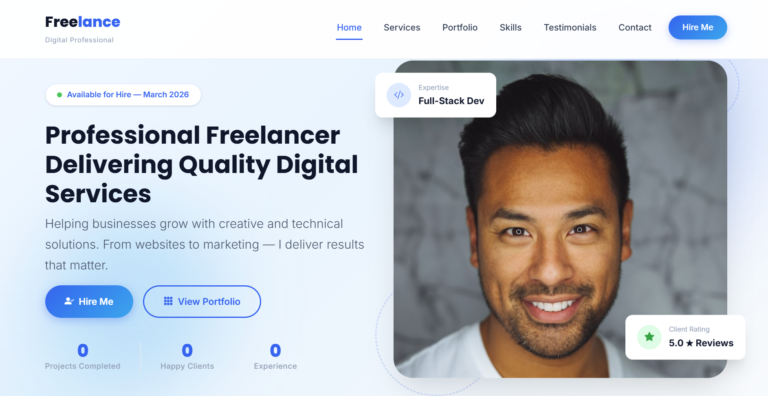Viewport: 768px width, 396px height.
Task: Click the grid icon in View Portfolio
Action: click(168, 301)
